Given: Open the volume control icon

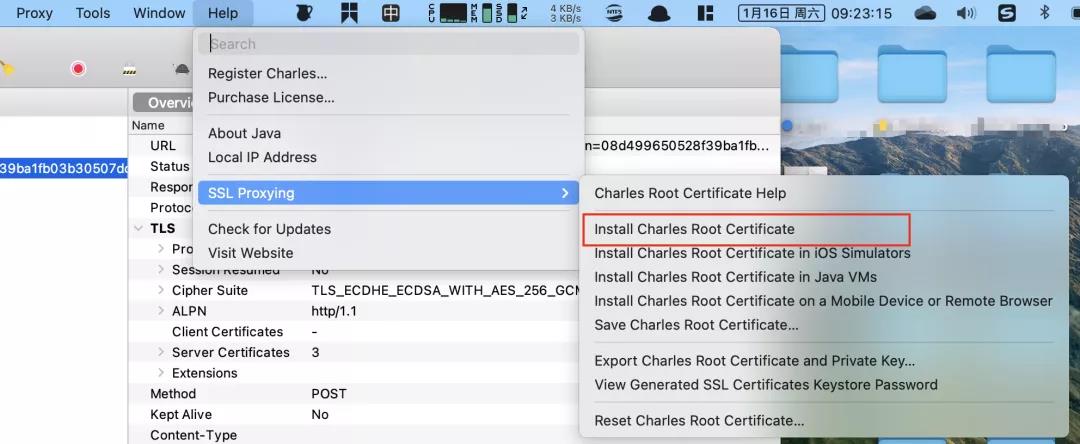Looking at the screenshot, I should [x=966, y=12].
